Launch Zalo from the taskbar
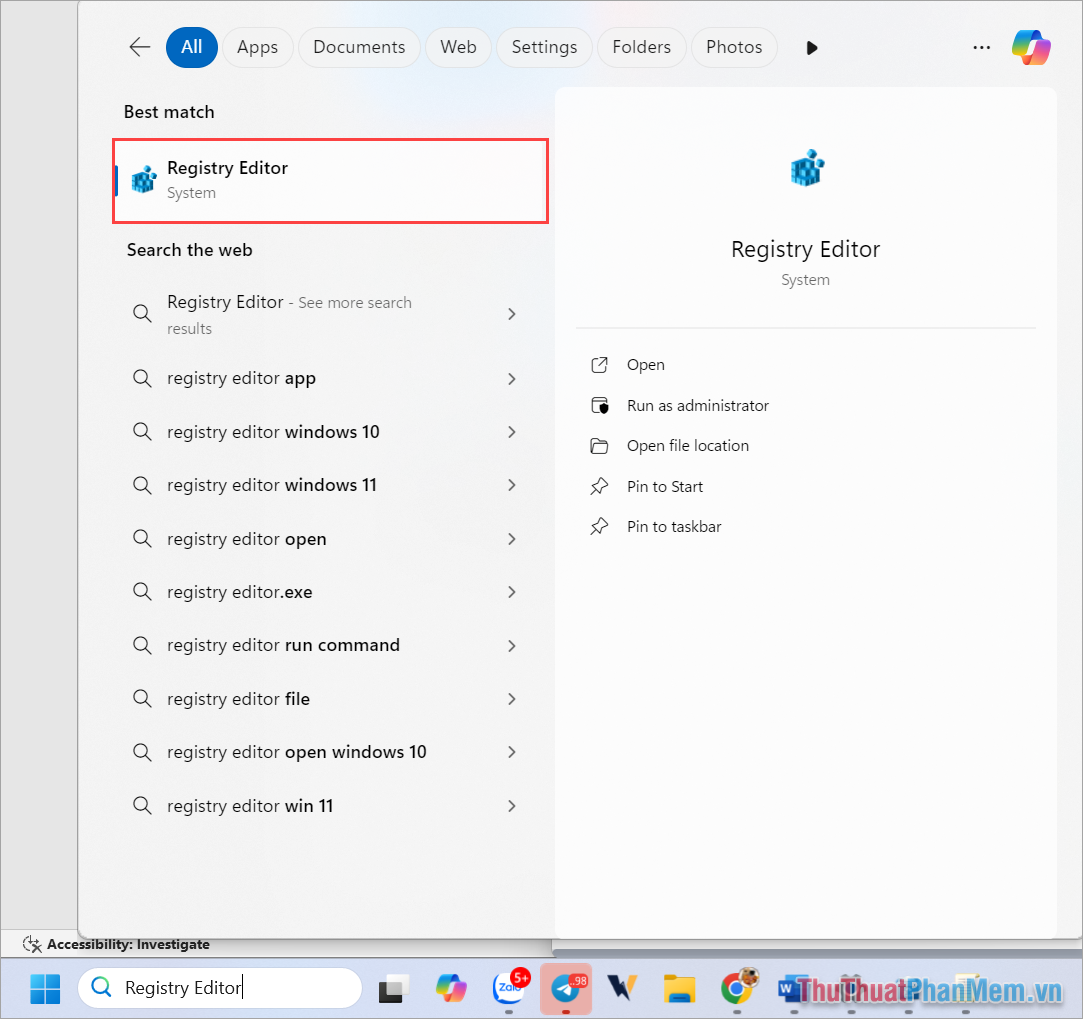The image size is (1083, 1019). tap(508, 989)
